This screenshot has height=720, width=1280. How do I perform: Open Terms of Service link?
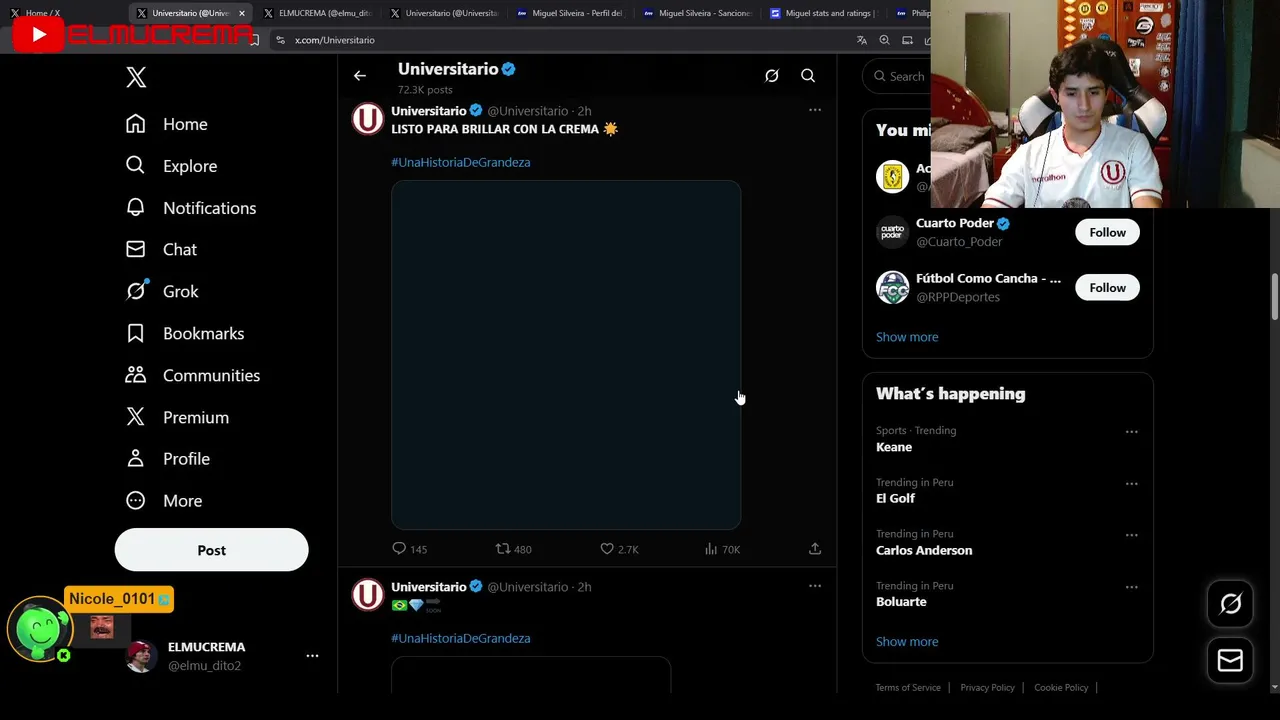pyautogui.click(x=908, y=688)
